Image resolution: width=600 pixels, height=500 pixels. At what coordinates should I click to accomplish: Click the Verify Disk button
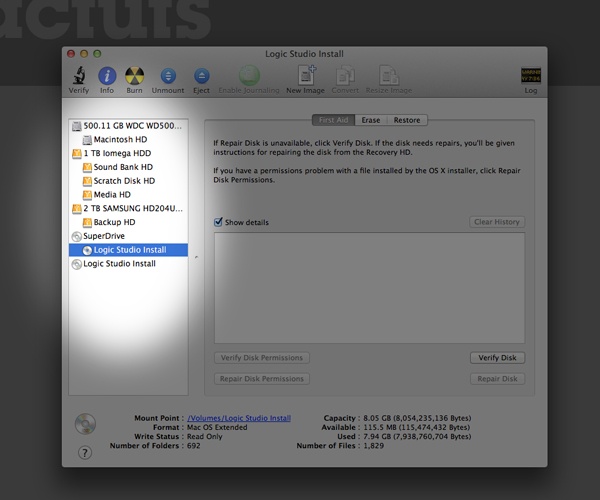point(497,358)
